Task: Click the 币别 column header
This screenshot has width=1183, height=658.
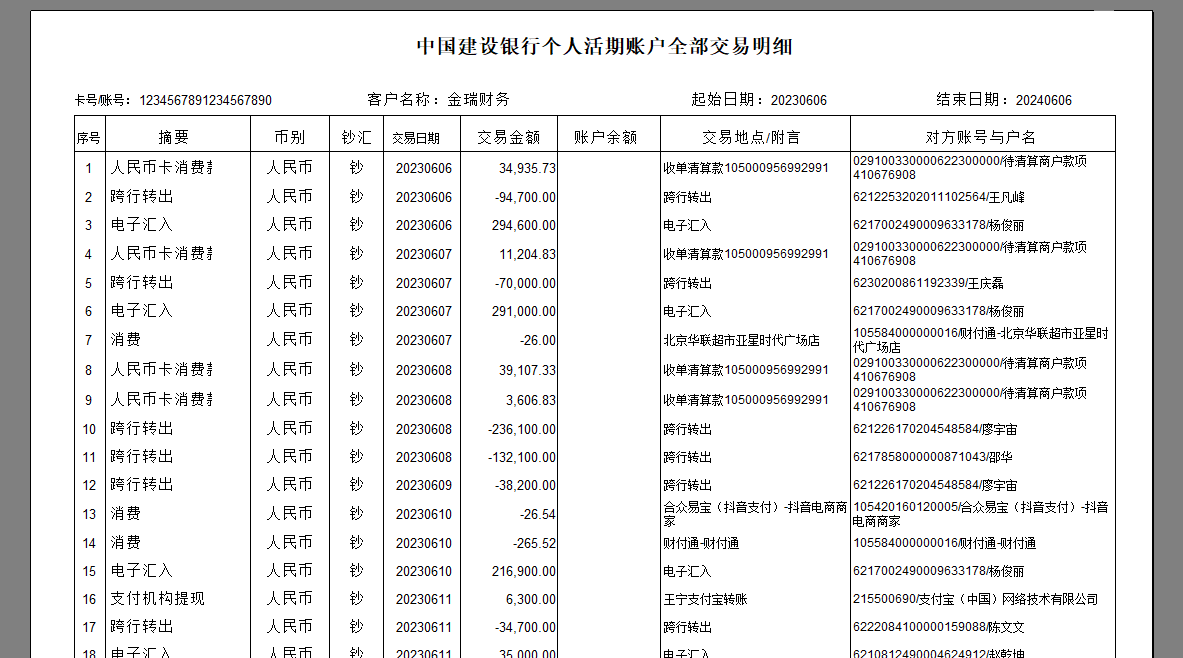Action: (x=290, y=137)
